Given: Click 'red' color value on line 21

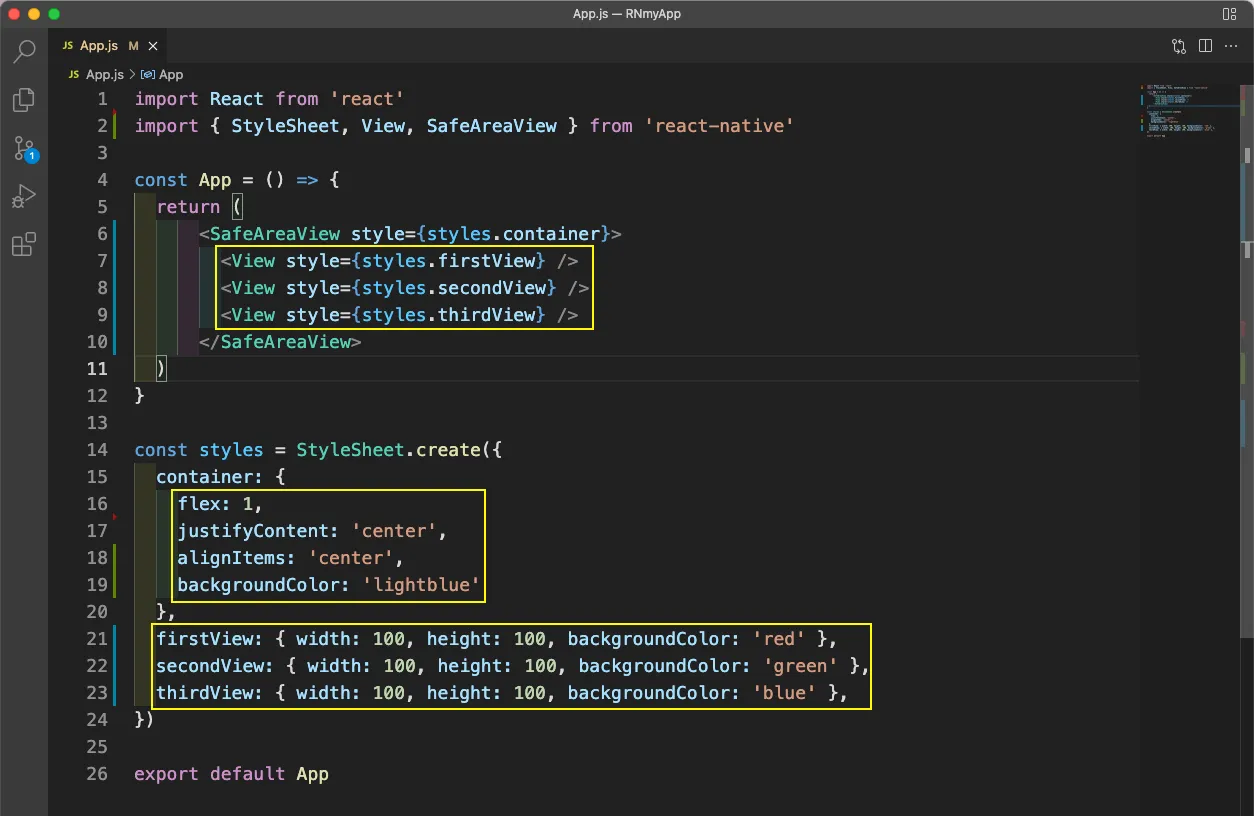Looking at the screenshot, I should click(779, 639).
